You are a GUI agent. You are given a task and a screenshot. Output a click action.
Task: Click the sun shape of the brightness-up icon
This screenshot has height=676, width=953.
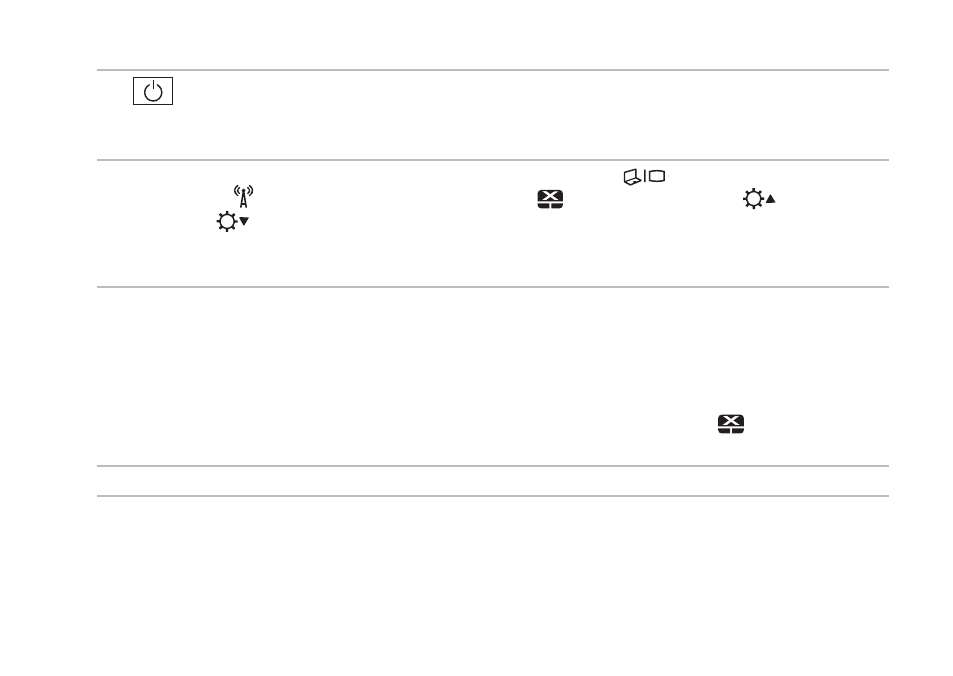click(x=754, y=199)
